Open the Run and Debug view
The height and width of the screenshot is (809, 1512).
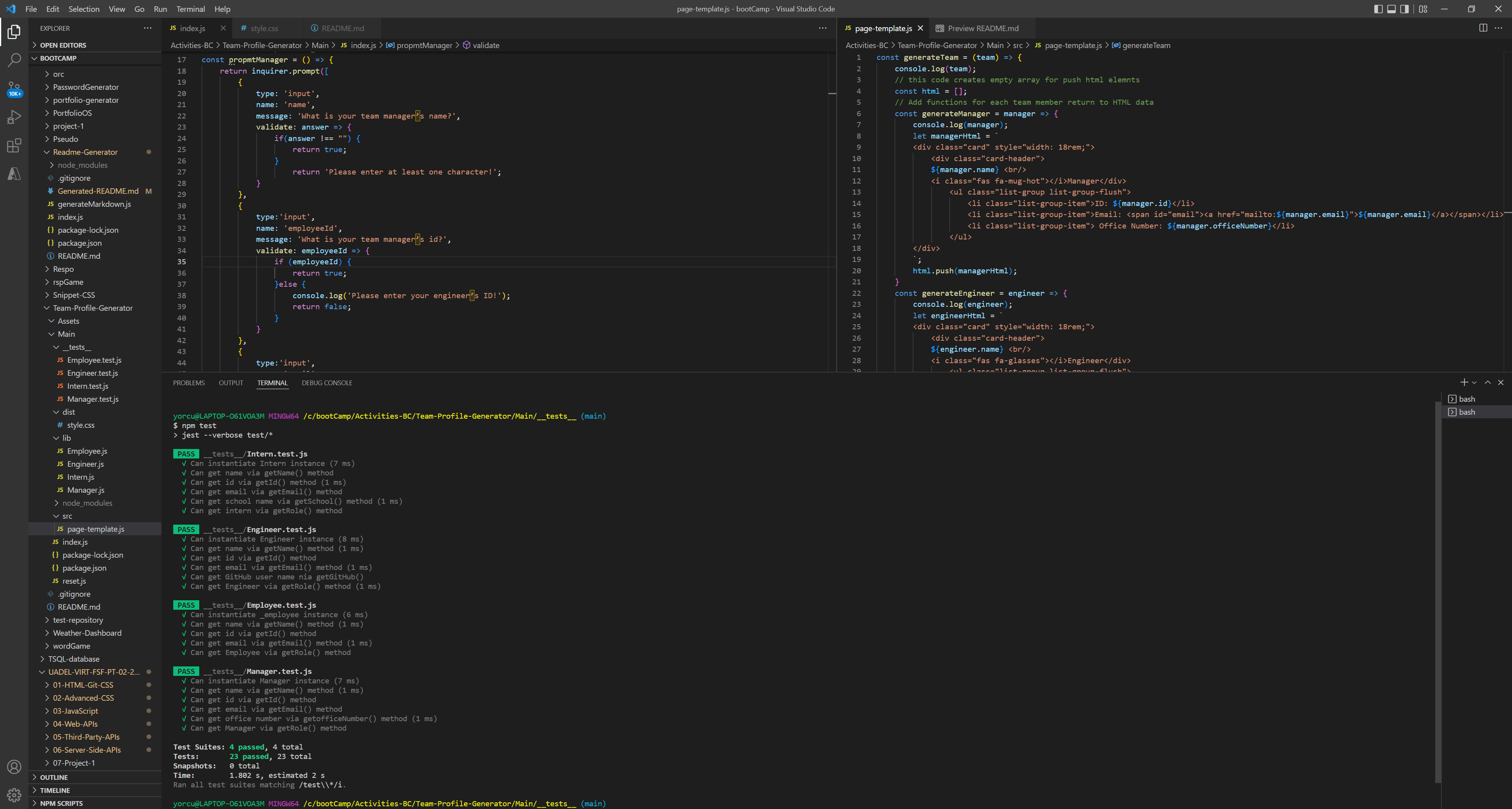[14, 117]
